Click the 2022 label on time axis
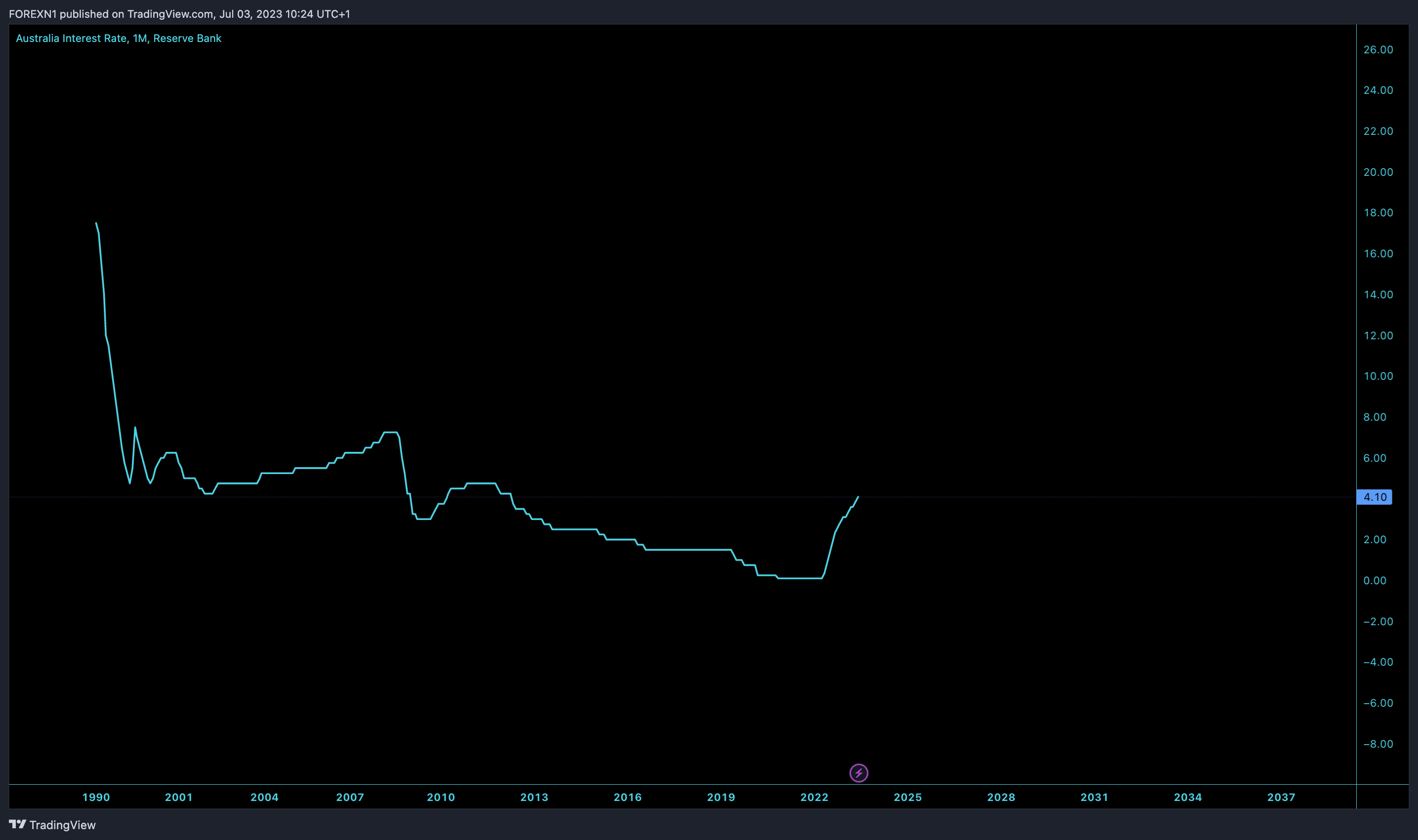The width and height of the screenshot is (1418, 840). [814, 797]
